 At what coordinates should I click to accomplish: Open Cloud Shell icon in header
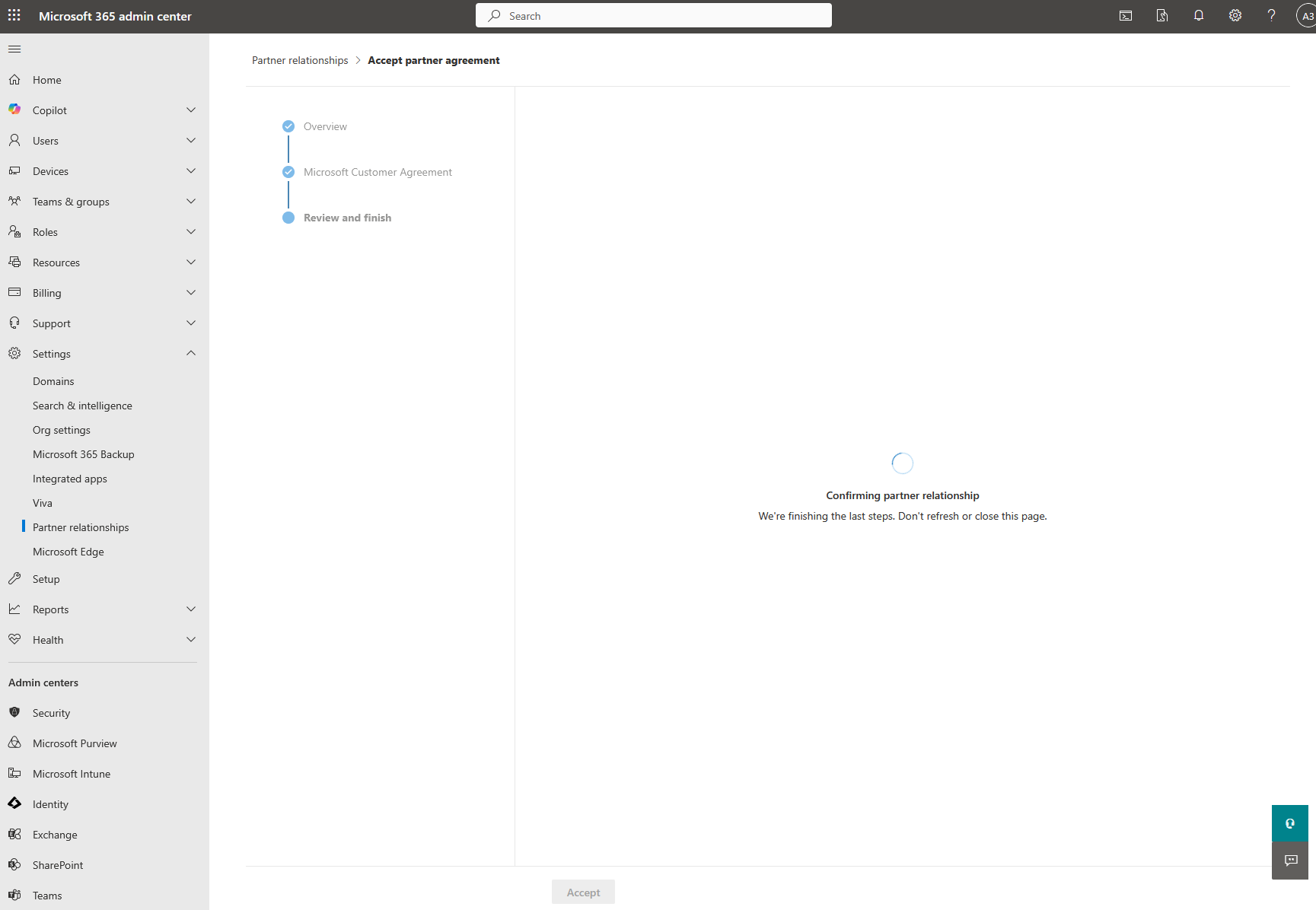[x=1126, y=16]
